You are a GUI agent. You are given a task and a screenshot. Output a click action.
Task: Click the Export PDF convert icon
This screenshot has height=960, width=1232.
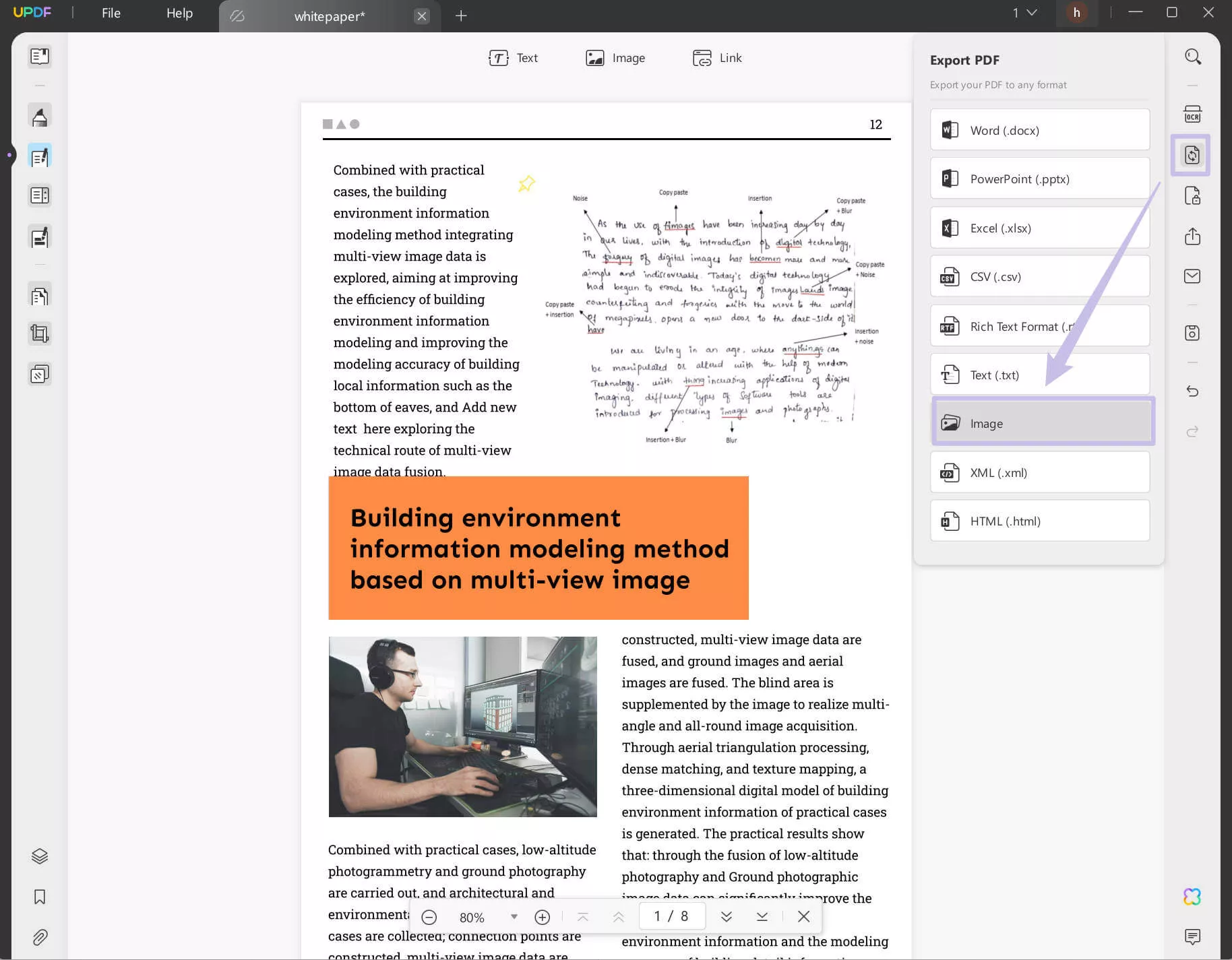(x=1192, y=156)
